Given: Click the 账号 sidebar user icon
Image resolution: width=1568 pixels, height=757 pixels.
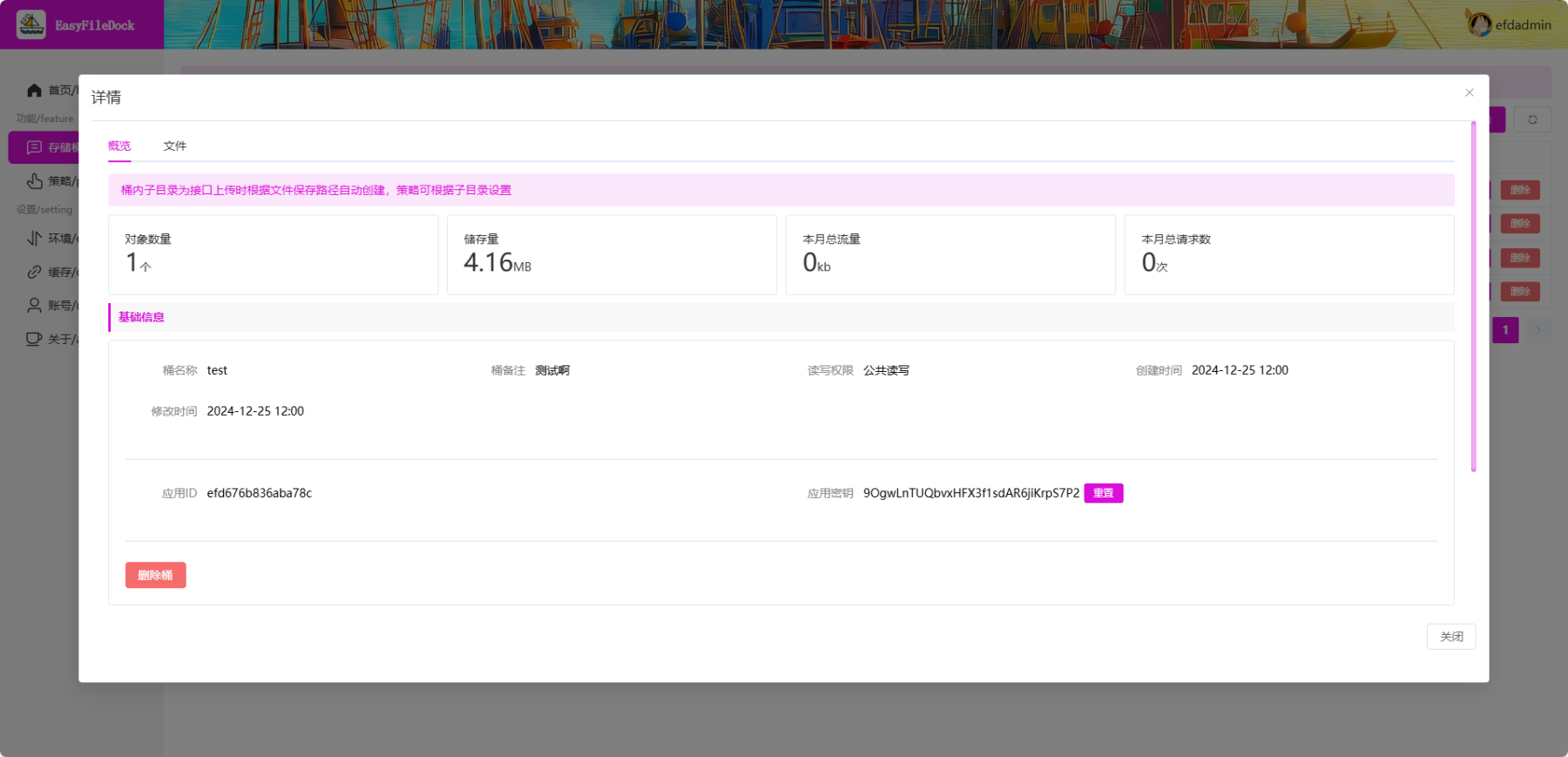Looking at the screenshot, I should (34, 305).
